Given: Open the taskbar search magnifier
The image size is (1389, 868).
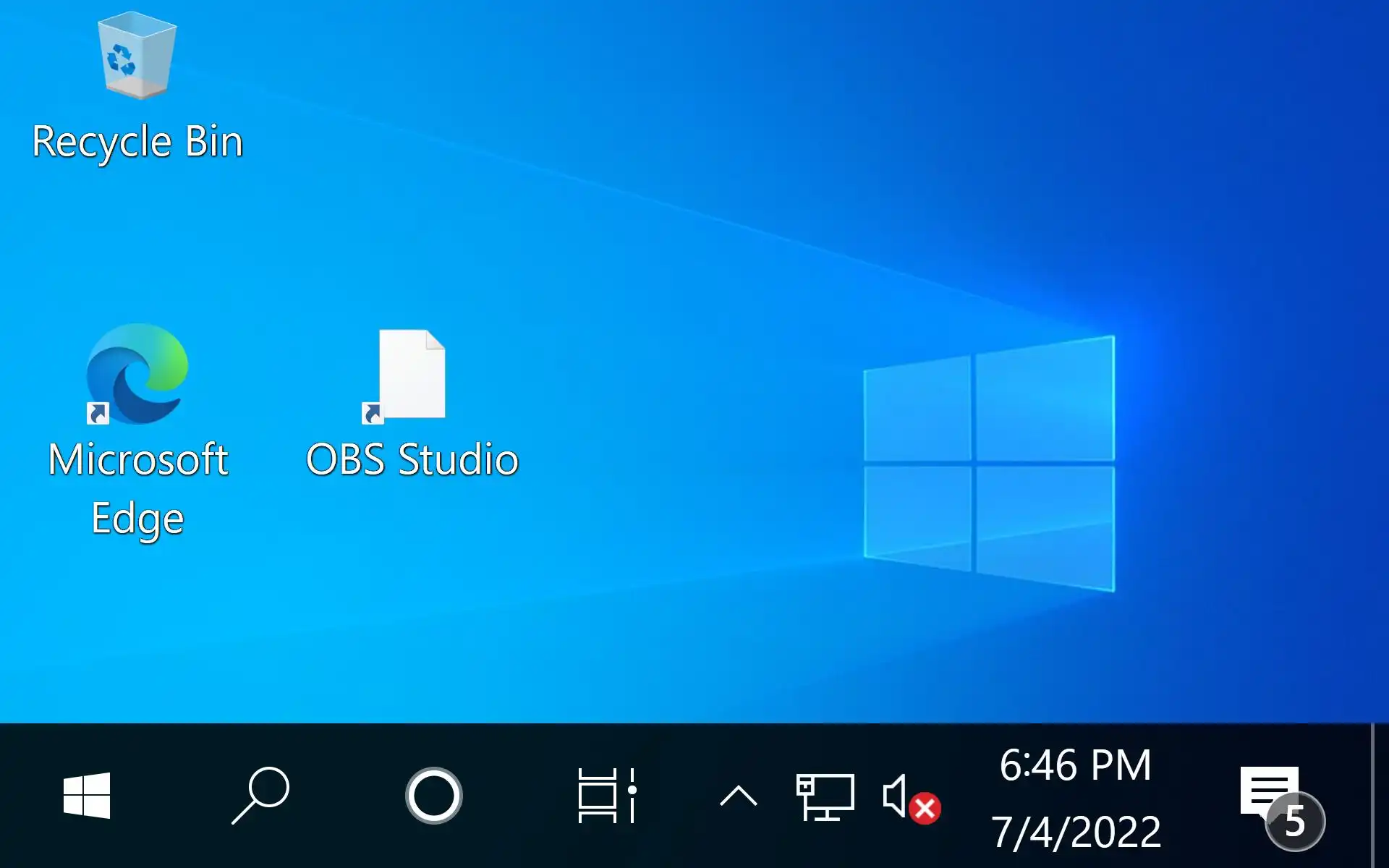Looking at the screenshot, I should coord(260,796).
